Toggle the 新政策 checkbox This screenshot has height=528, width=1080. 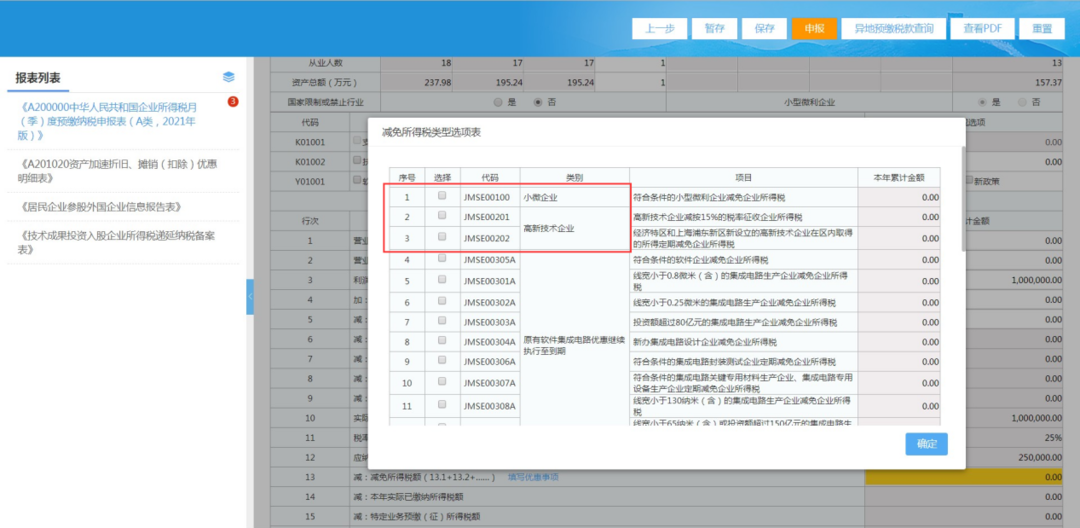[970, 180]
